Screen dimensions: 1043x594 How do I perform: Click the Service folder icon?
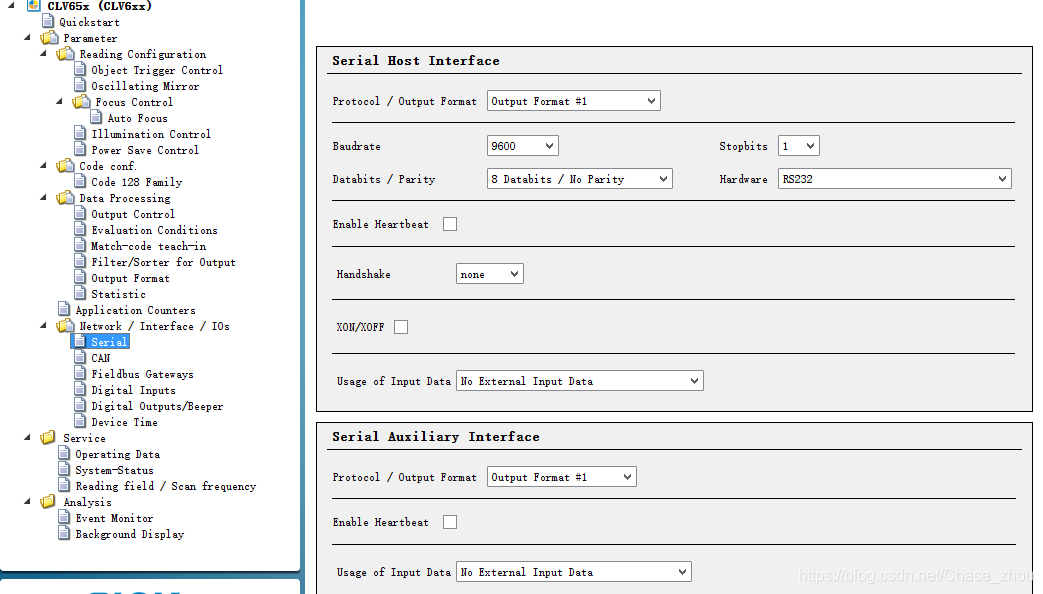click(x=48, y=438)
